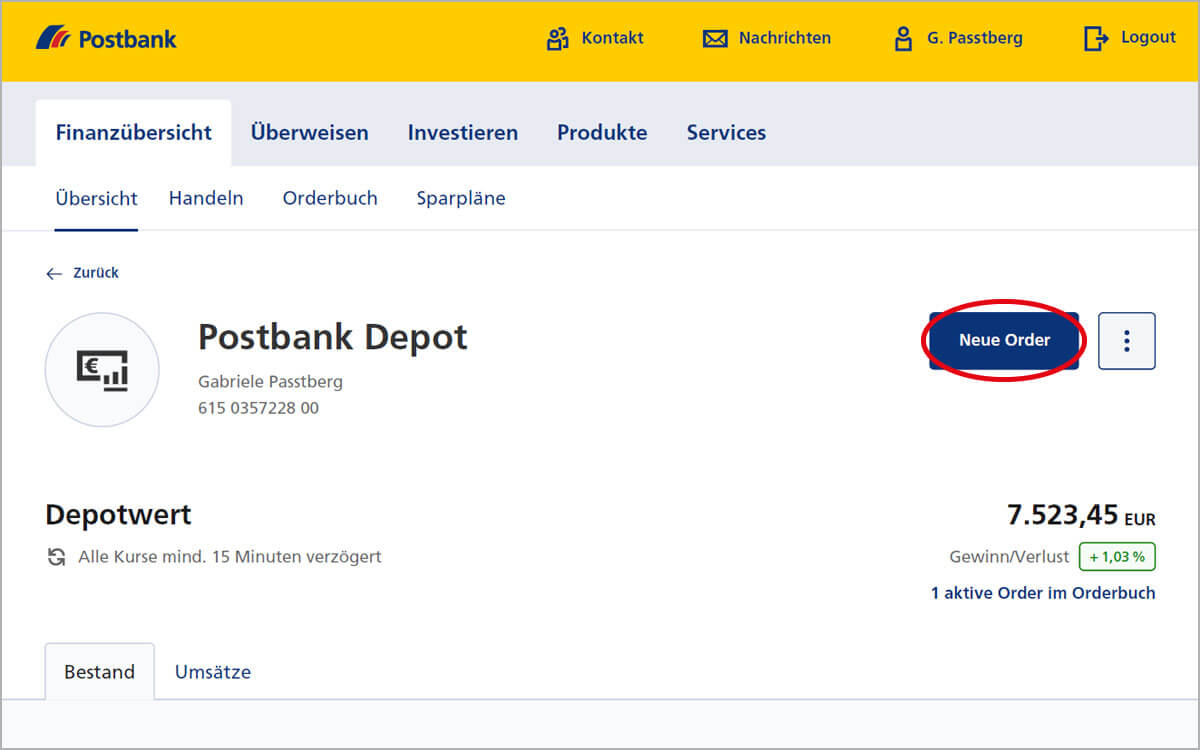Click the back arrow icon
Viewport: 1200px width, 750px height.
coord(54,273)
